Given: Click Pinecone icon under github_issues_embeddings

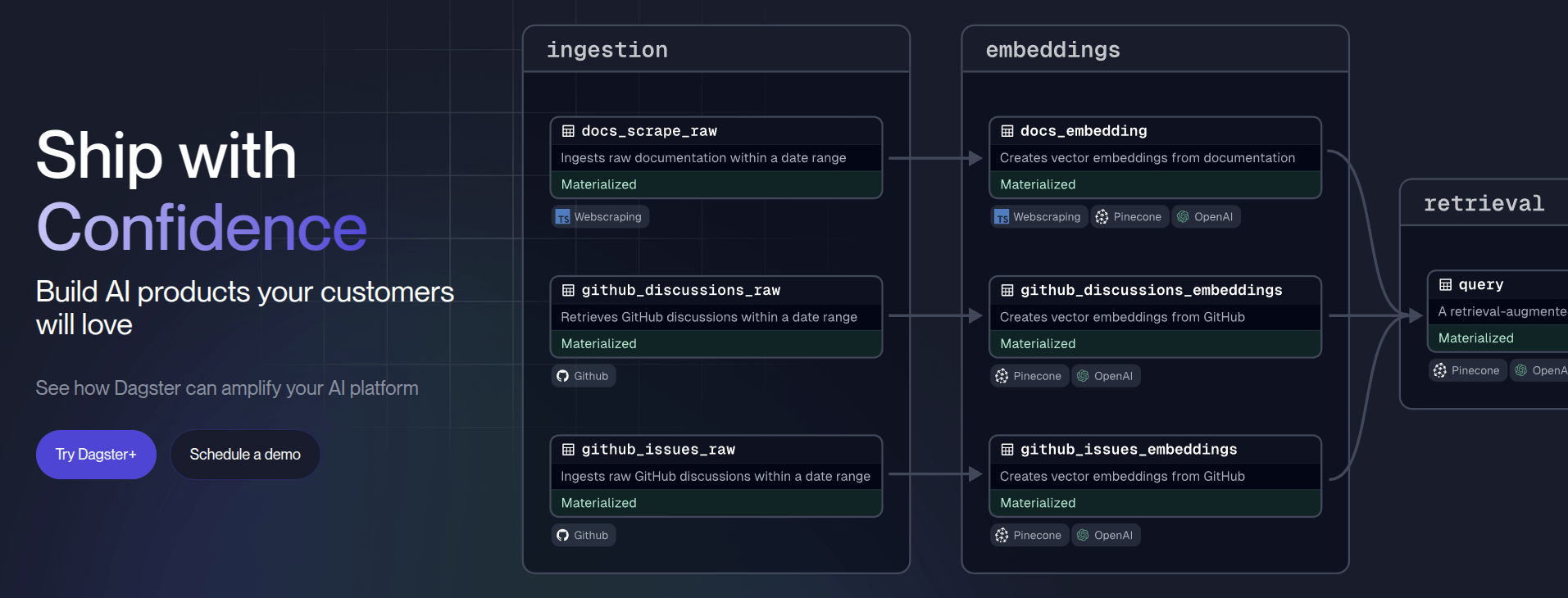Looking at the screenshot, I should [x=1002, y=535].
